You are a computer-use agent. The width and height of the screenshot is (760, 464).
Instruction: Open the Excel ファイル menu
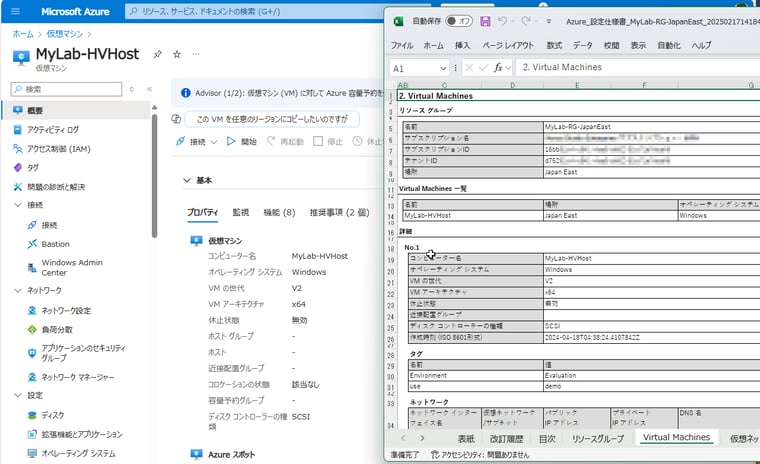pyautogui.click(x=402, y=46)
